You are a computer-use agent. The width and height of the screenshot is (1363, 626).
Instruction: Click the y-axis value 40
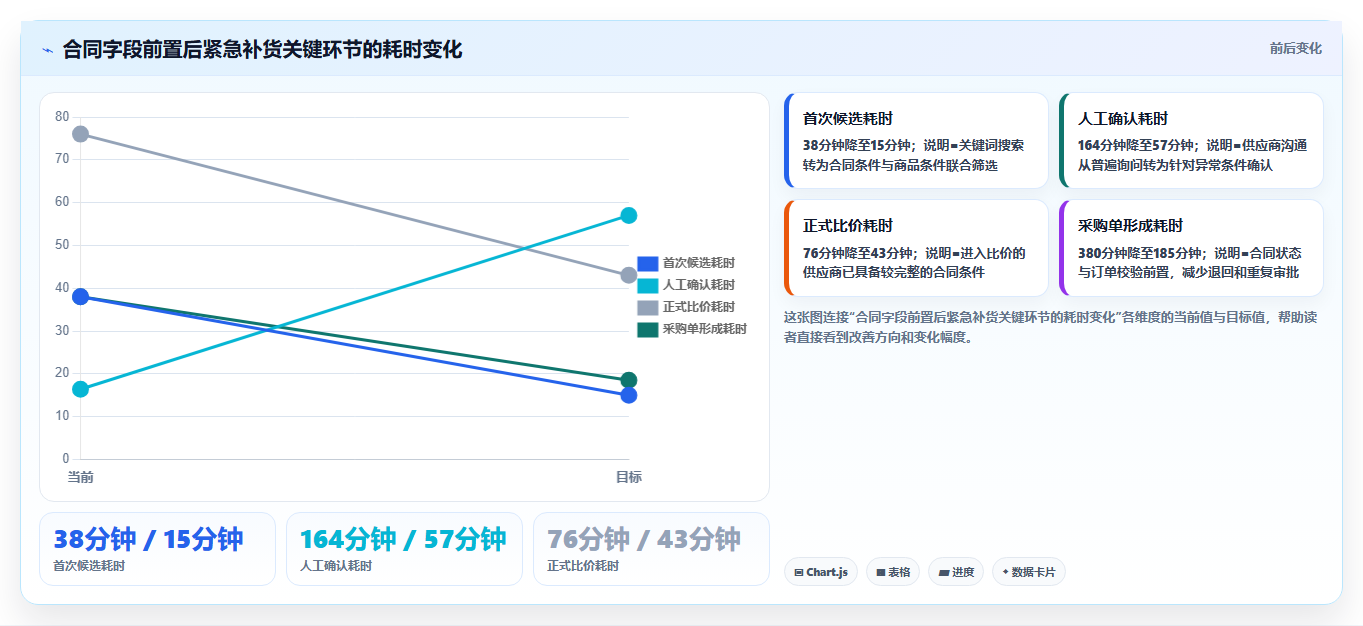pyautogui.click(x=62, y=287)
